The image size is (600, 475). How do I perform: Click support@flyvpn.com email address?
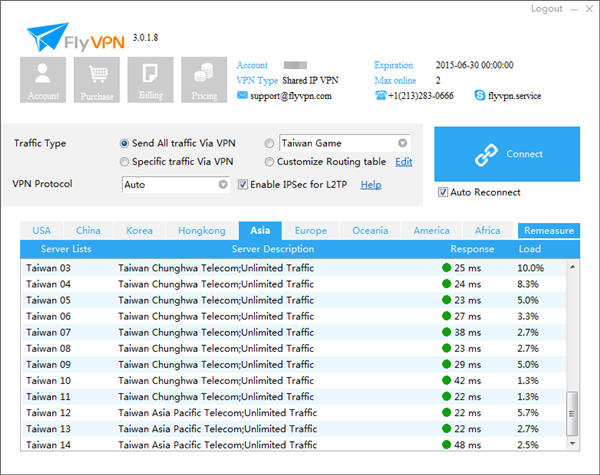point(291,96)
